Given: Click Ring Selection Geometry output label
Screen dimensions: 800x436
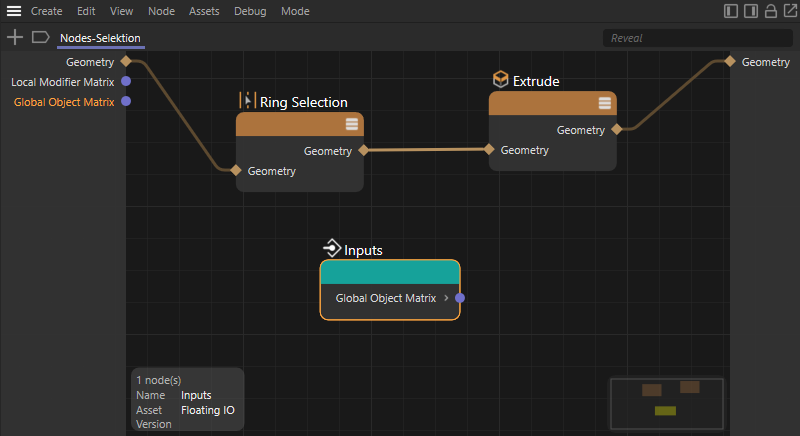Looking at the screenshot, I should pos(328,151).
